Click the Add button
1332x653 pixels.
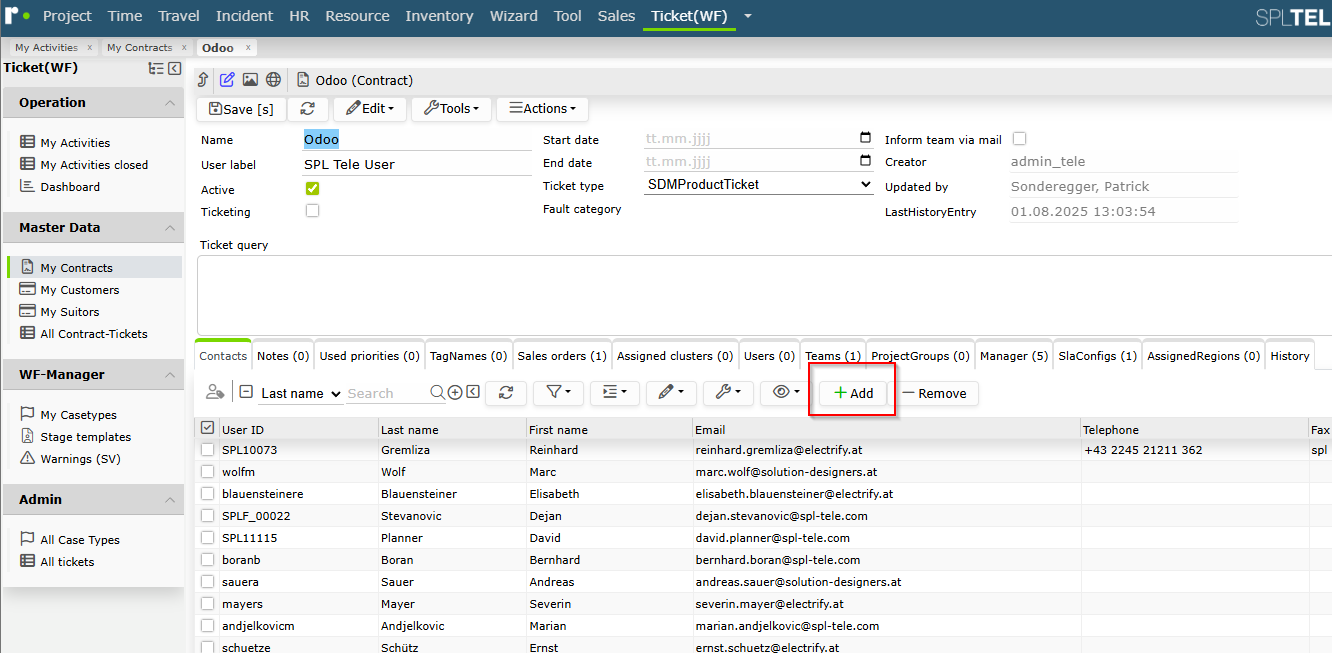pyautogui.click(x=853, y=393)
